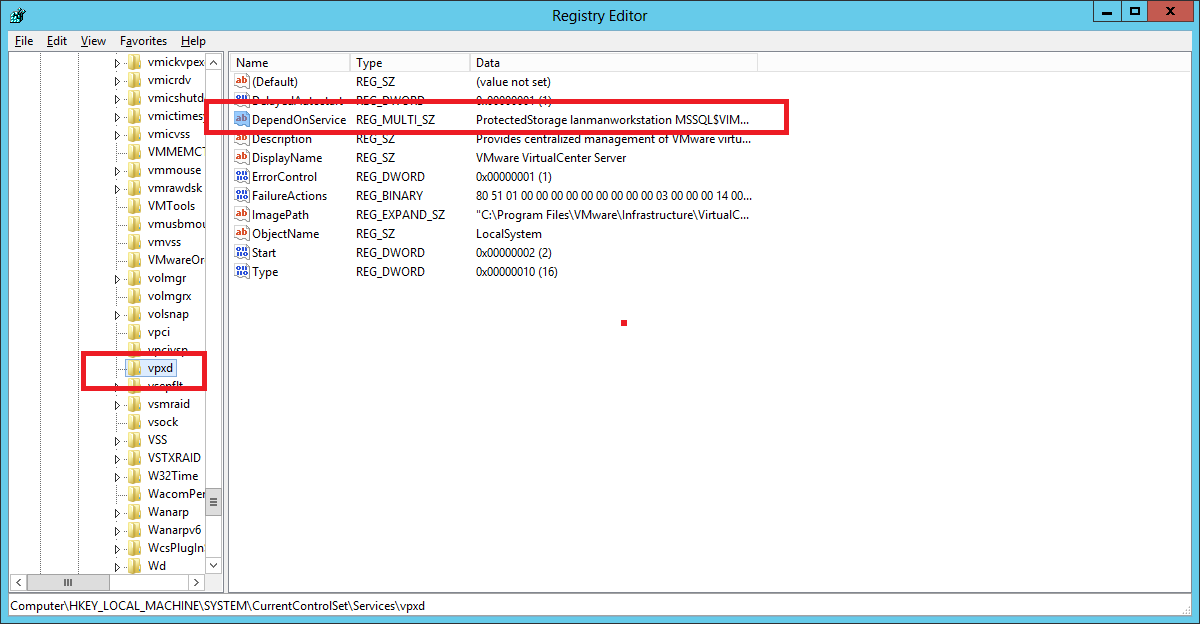The height and width of the screenshot is (624, 1200).
Task: Click the vmusbmou folder icon
Action: (x=135, y=224)
